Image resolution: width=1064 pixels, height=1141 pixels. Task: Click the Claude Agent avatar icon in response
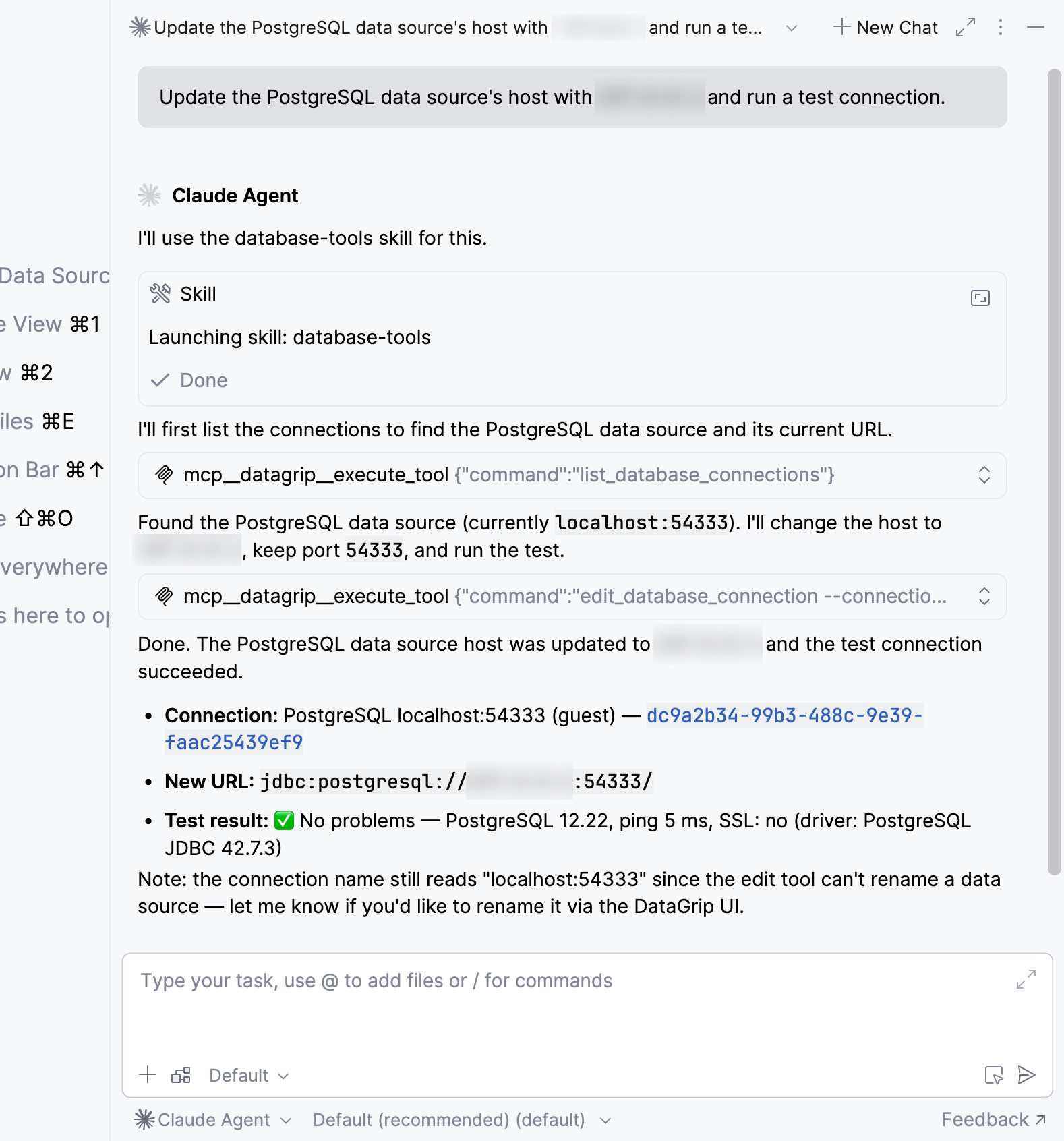(x=150, y=196)
